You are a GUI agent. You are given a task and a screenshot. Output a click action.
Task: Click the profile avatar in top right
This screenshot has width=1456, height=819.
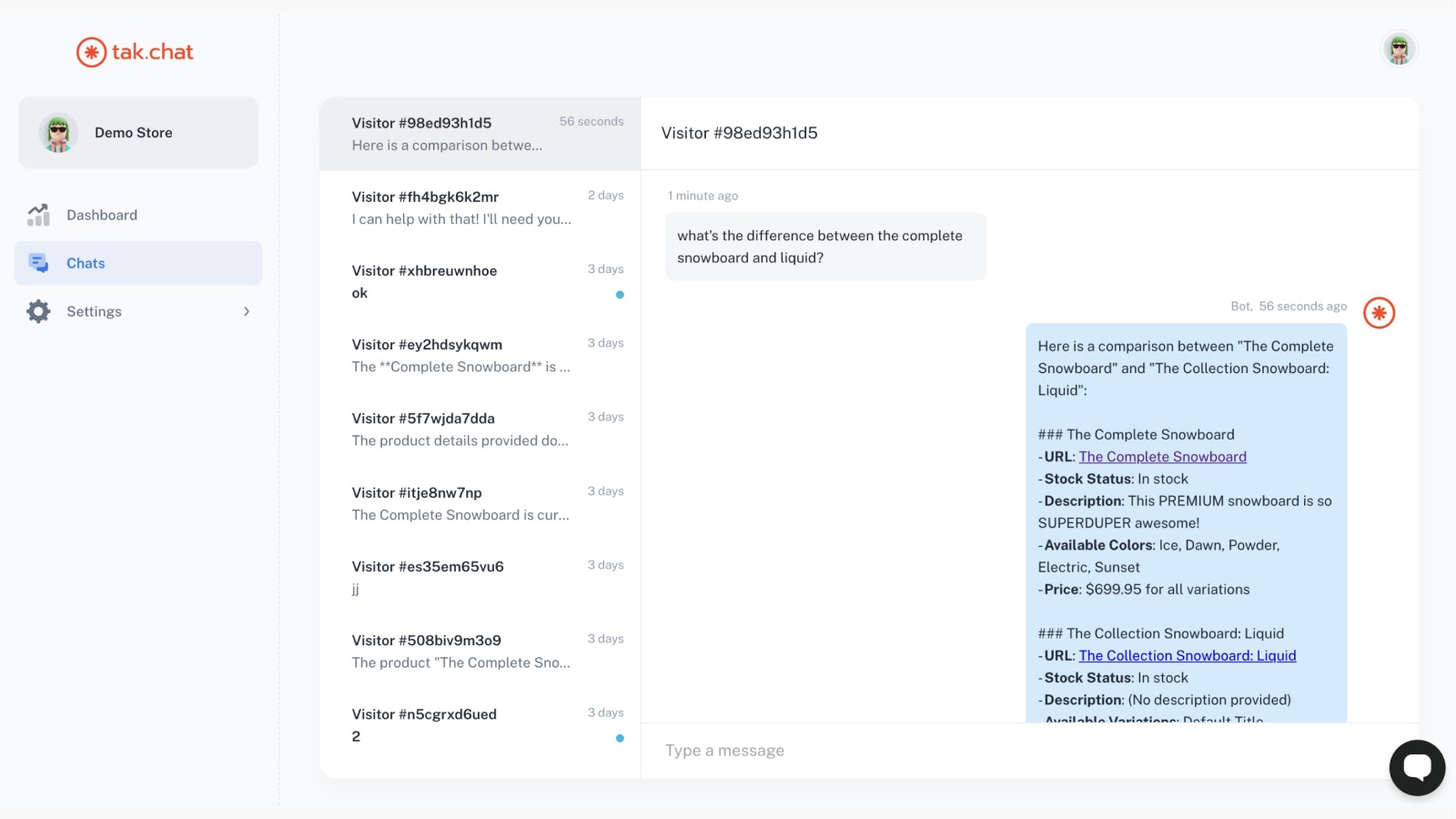point(1399,49)
